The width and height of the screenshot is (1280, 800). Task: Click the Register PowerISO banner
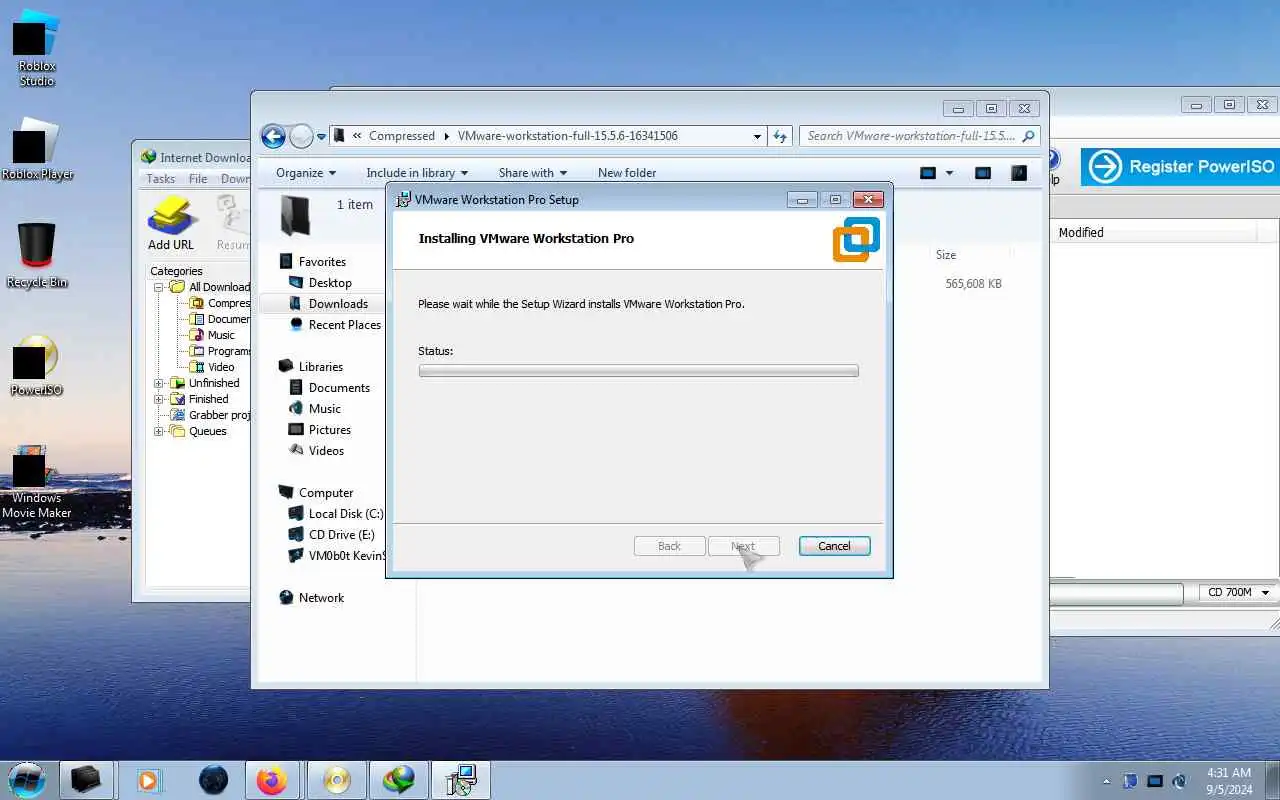pos(1180,167)
